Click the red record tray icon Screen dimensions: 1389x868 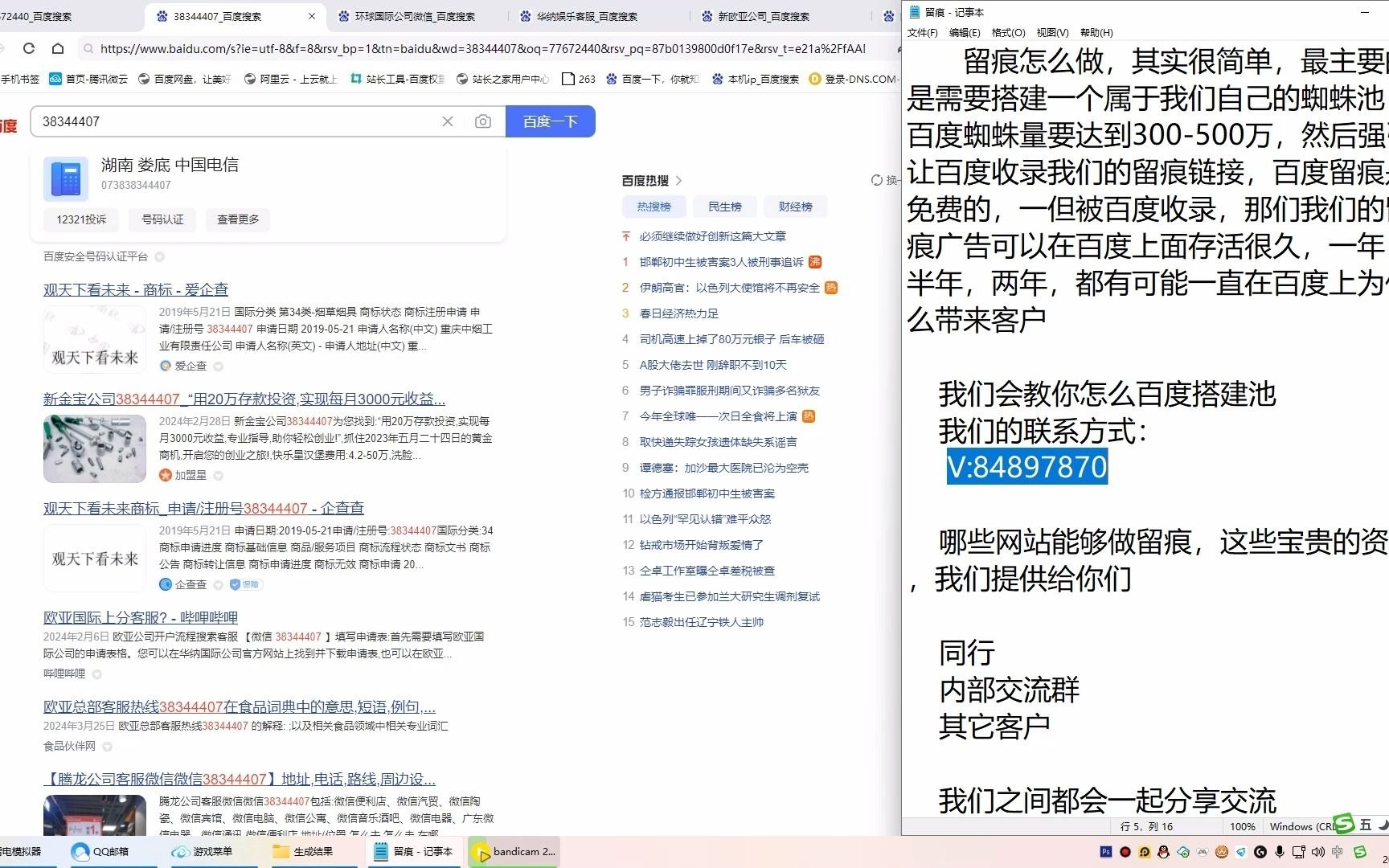click(1125, 852)
